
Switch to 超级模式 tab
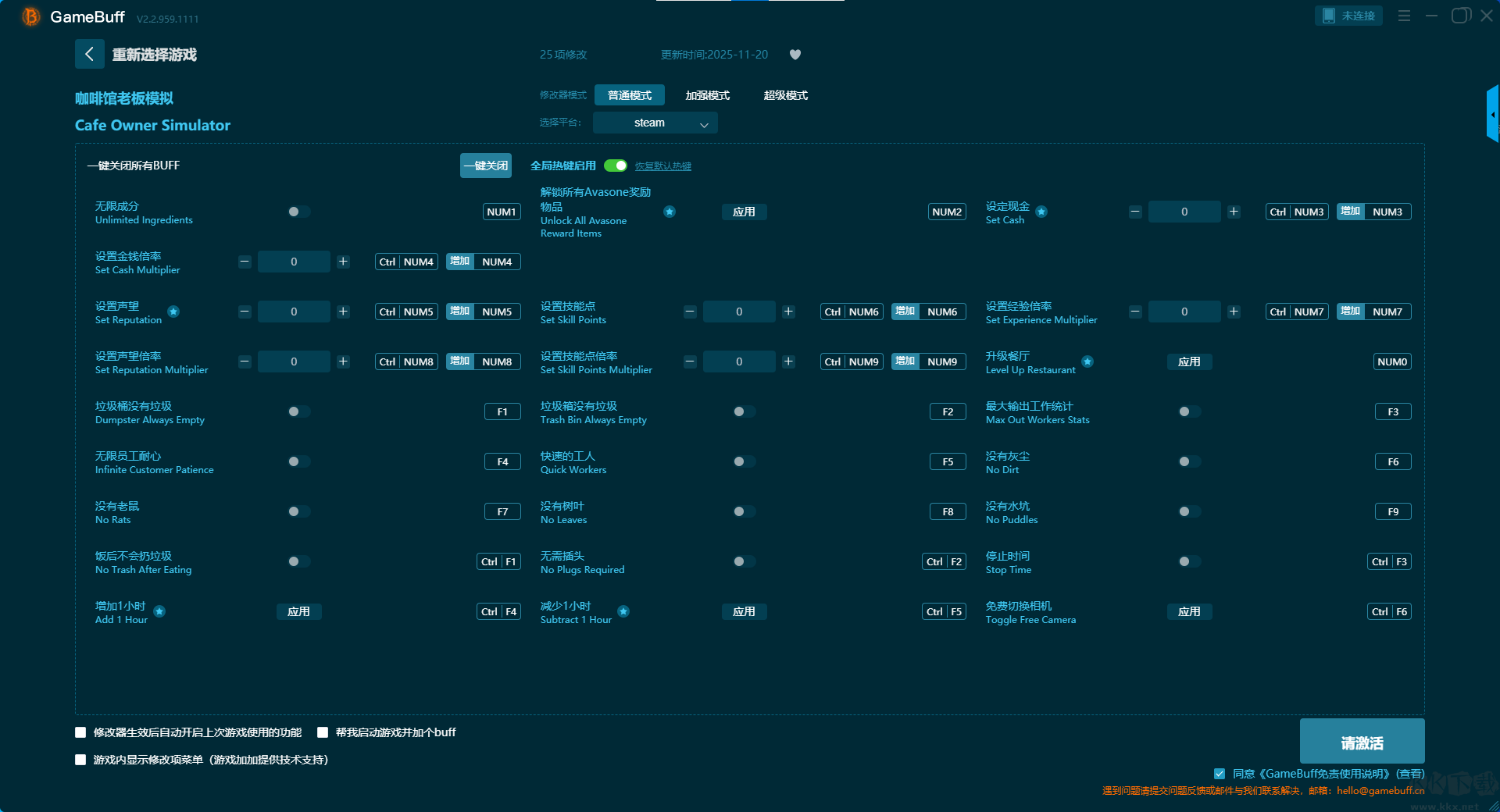pos(785,95)
